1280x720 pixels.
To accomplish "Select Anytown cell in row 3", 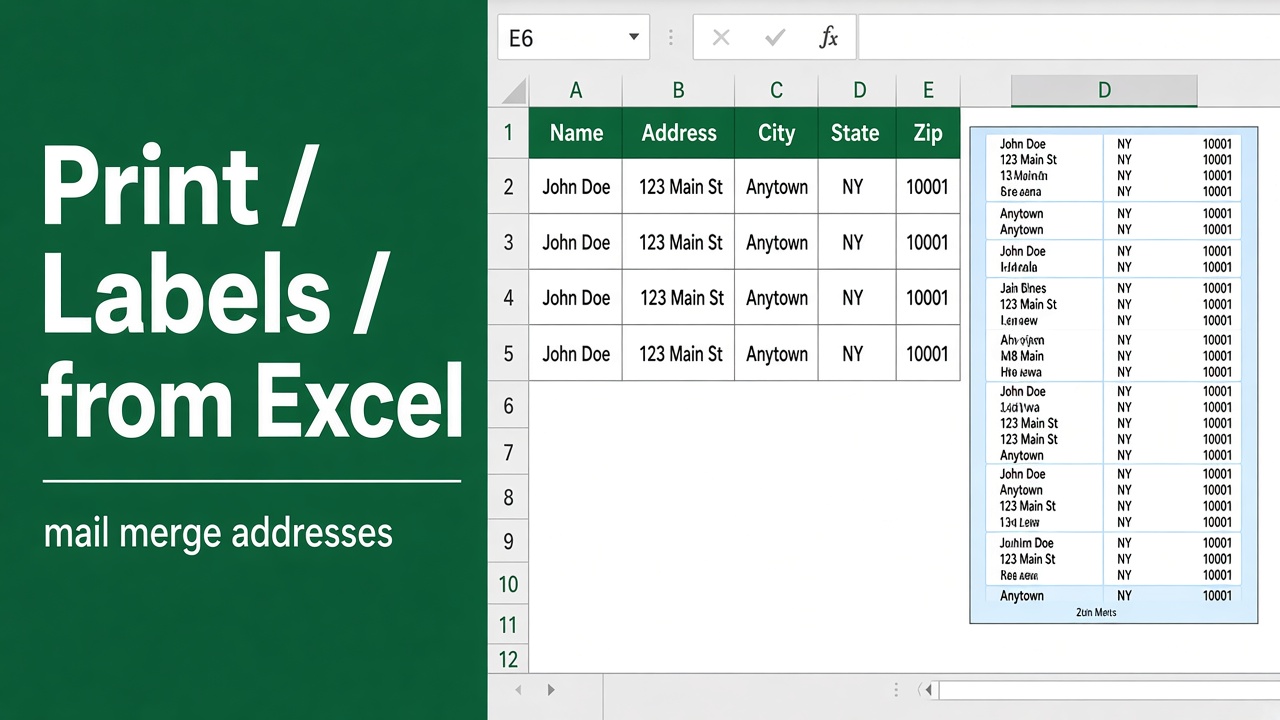I will 776,242.
